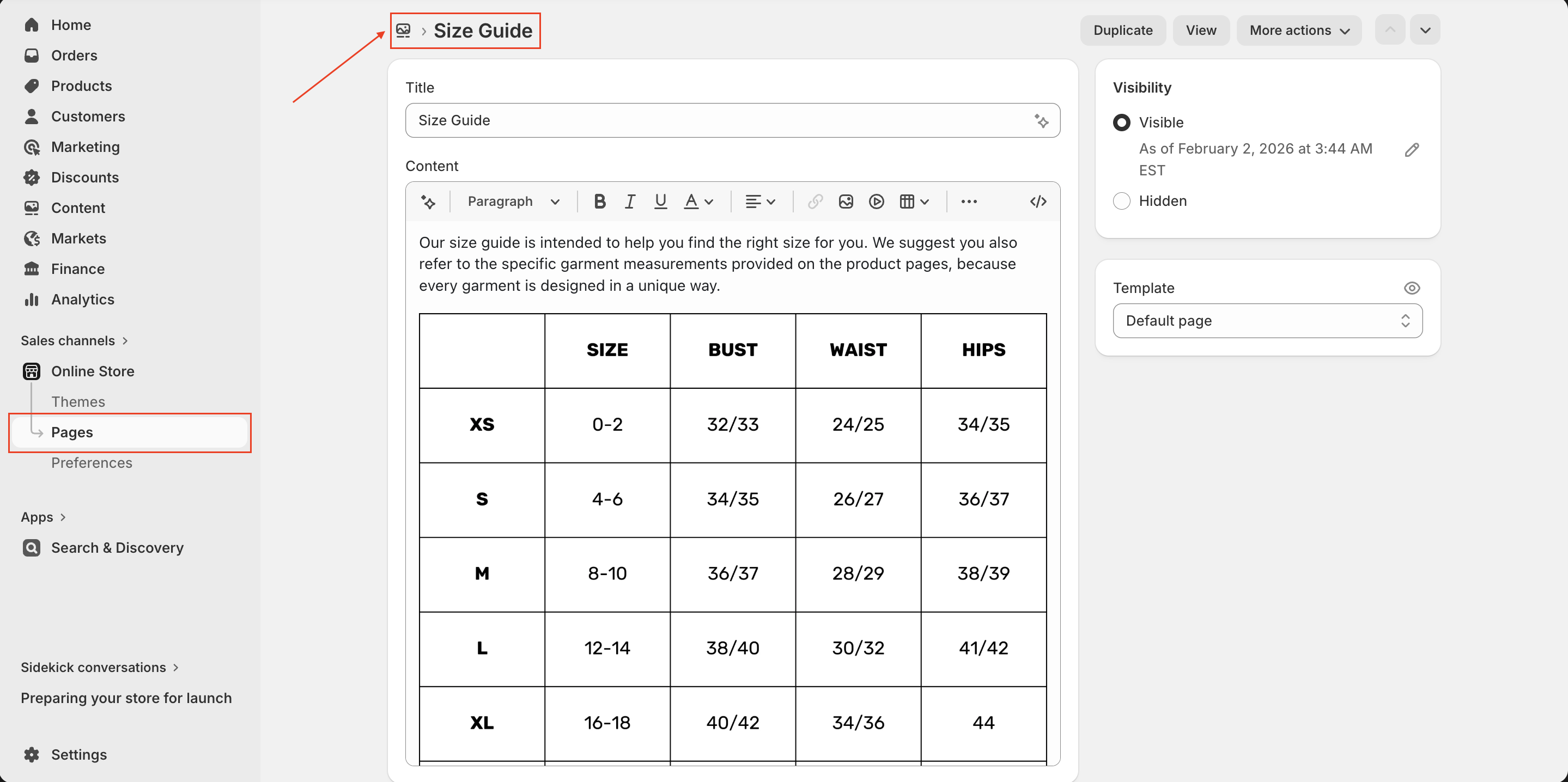Select the Hidden radio button

[x=1121, y=201]
